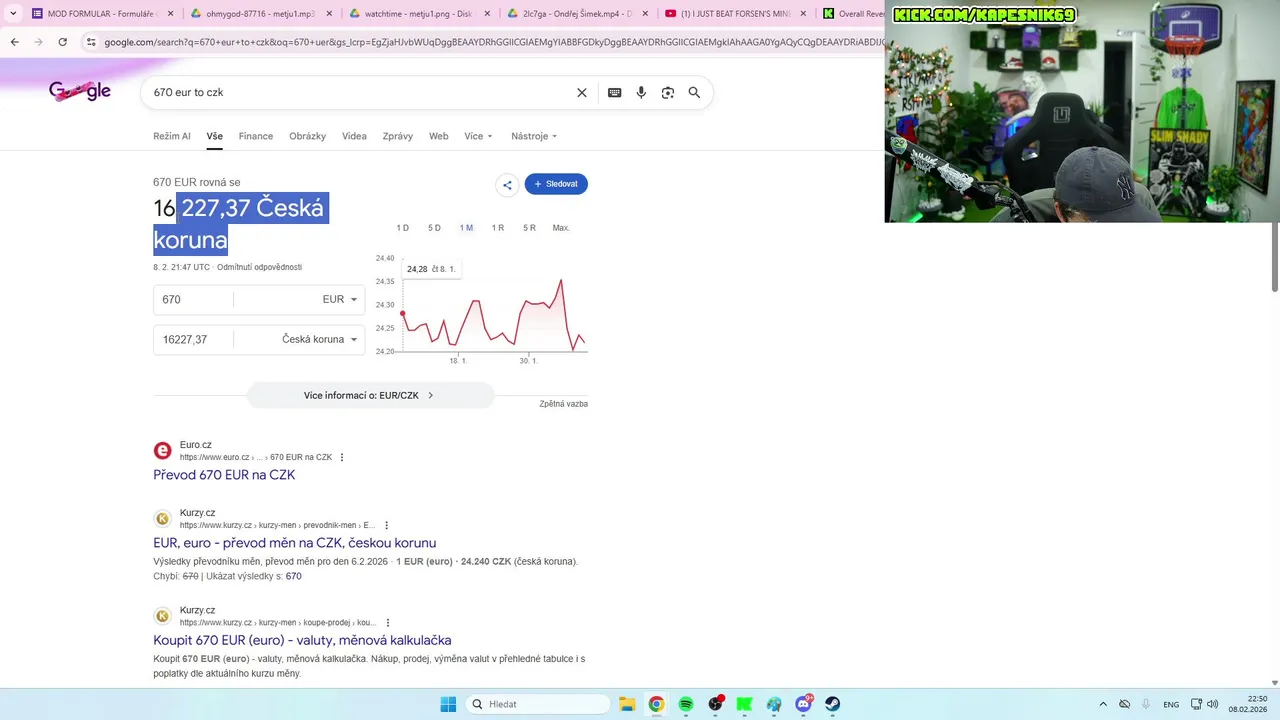The image size is (1280, 720).
Task: Open volume control in system tray
Action: tap(1213, 704)
